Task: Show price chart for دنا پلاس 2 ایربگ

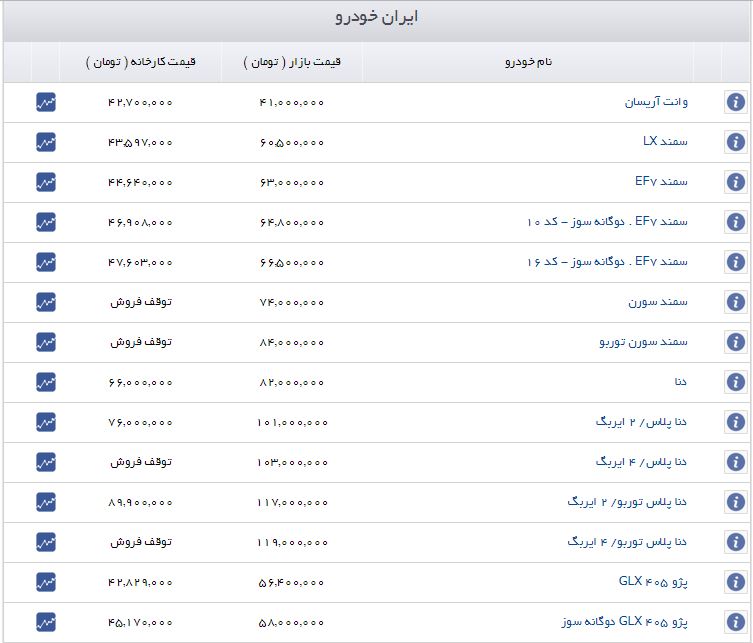Action: [x=46, y=422]
